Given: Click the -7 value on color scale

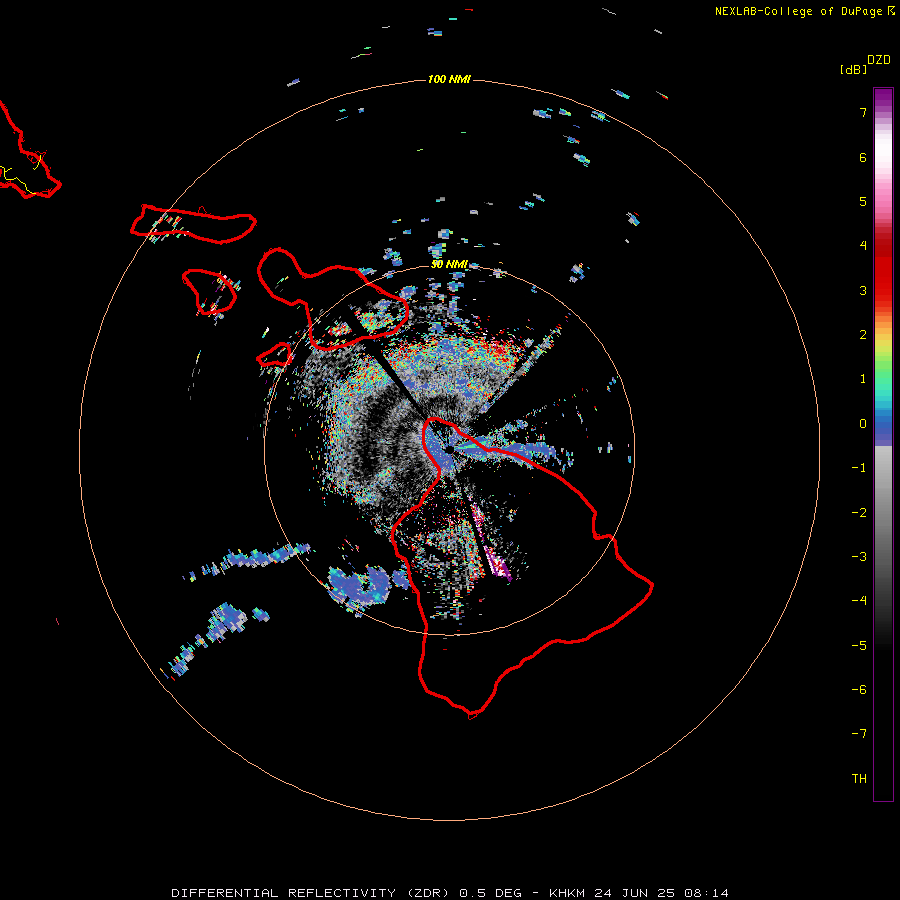Looking at the screenshot, I should (859, 734).
